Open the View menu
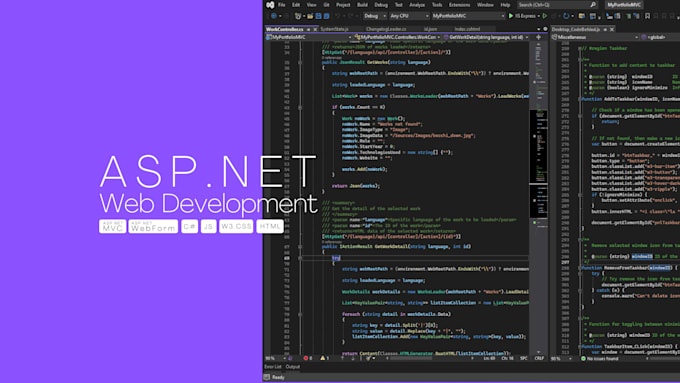The image size is (680, 383). (x=311, y=5)
